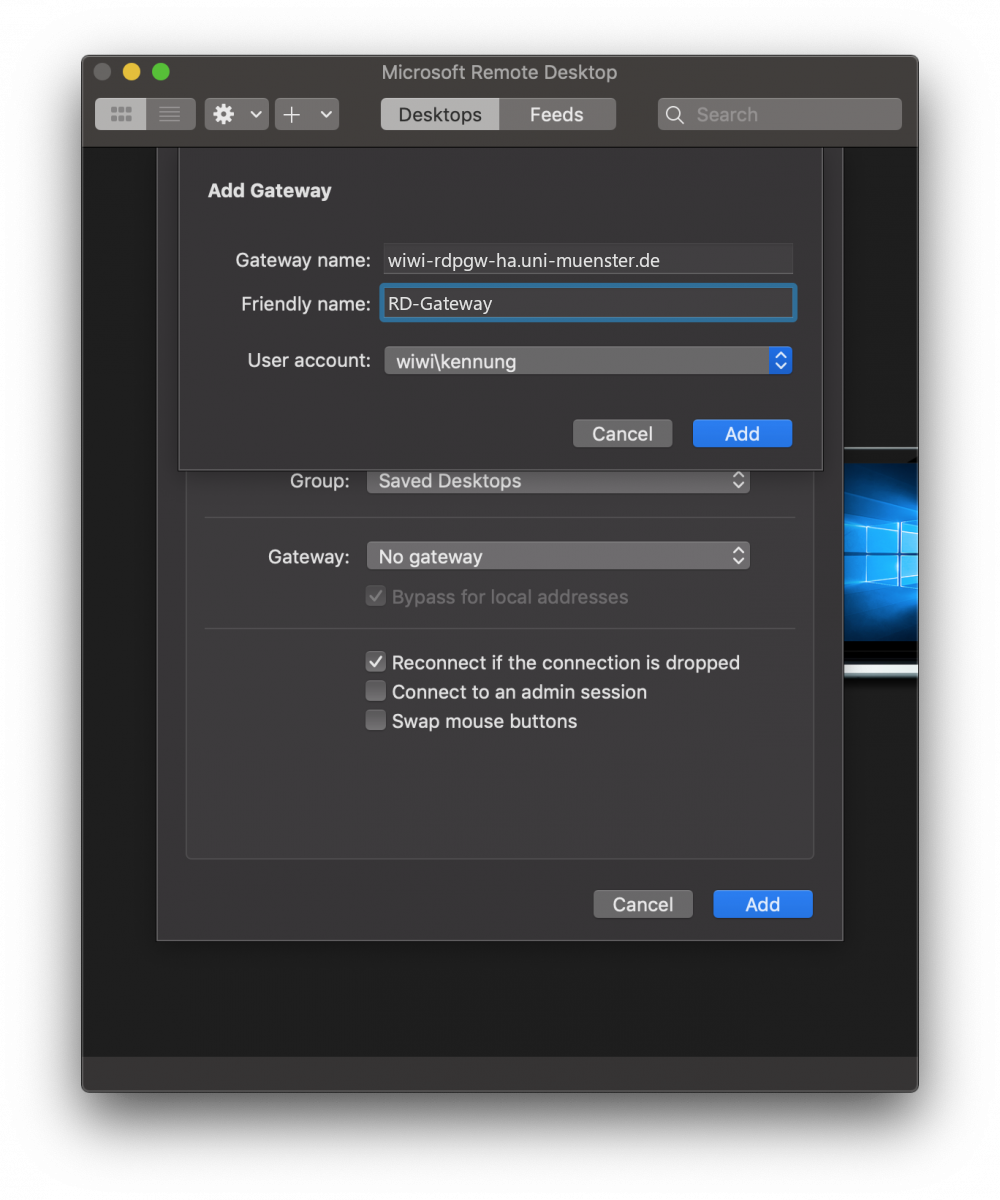Viewport: 1000px width, 1200px height.
Task: Click the Add Gateway heading
Action: click(269, 190)
